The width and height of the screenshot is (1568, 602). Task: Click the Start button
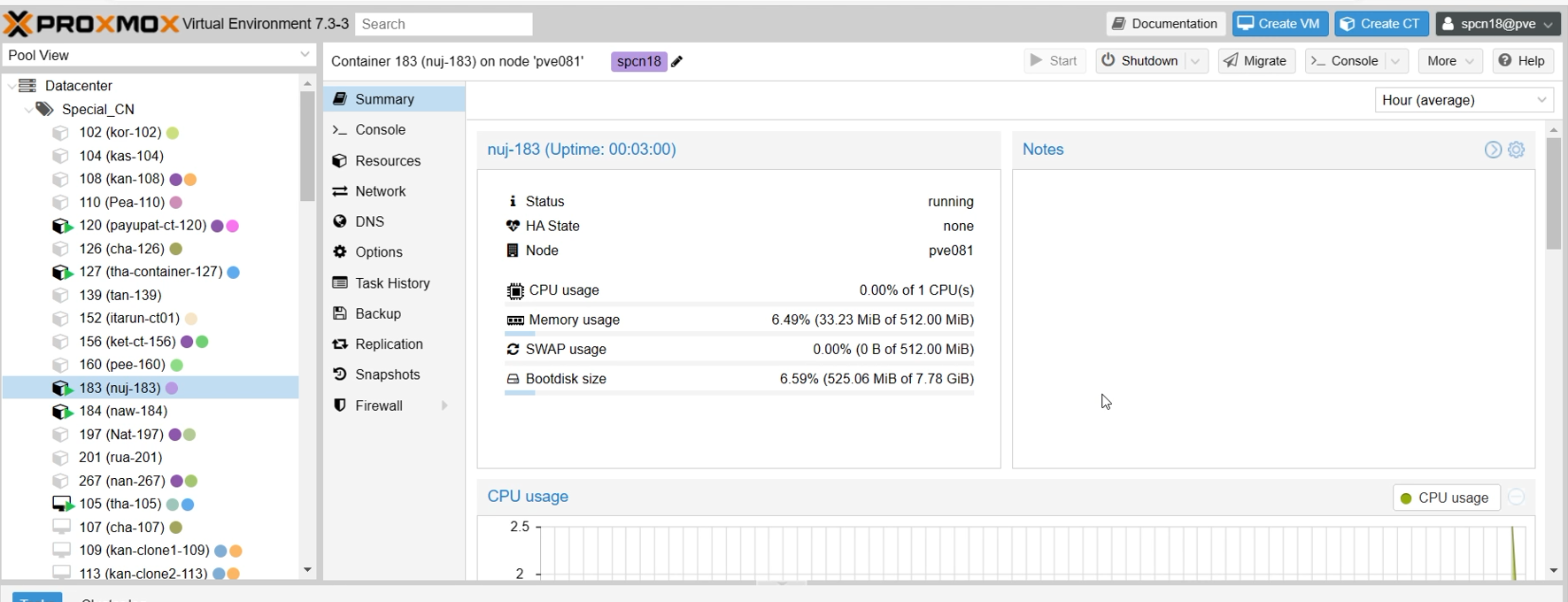coord(1054,61)
